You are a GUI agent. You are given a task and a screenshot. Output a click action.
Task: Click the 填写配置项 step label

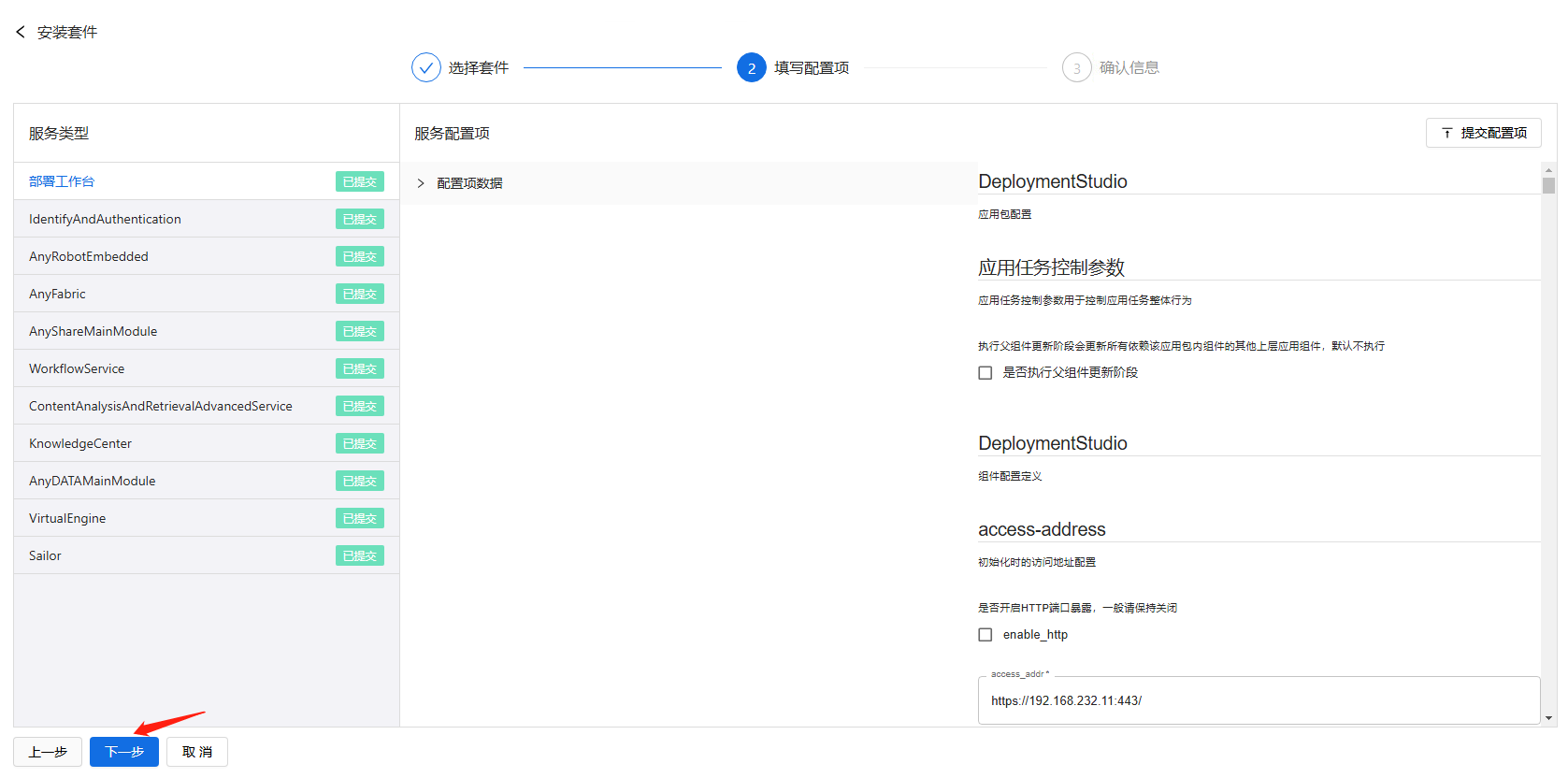point(812,67)
